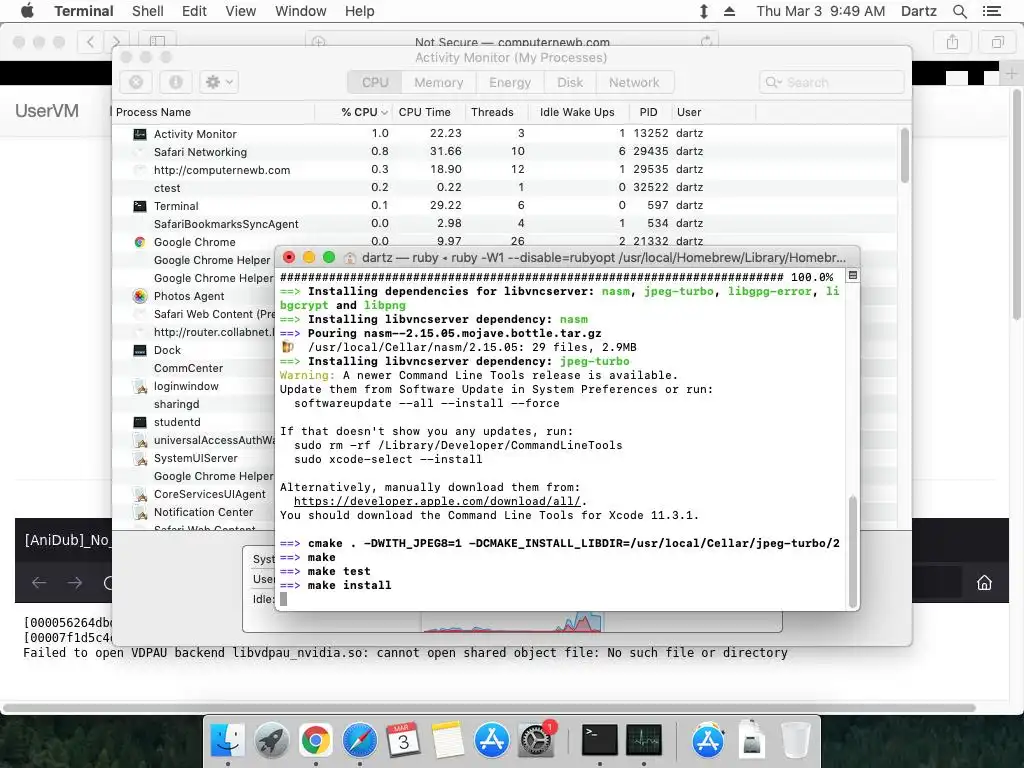
Task: Open Activity Monitor from the Dock
Action: tap(644, 740)
